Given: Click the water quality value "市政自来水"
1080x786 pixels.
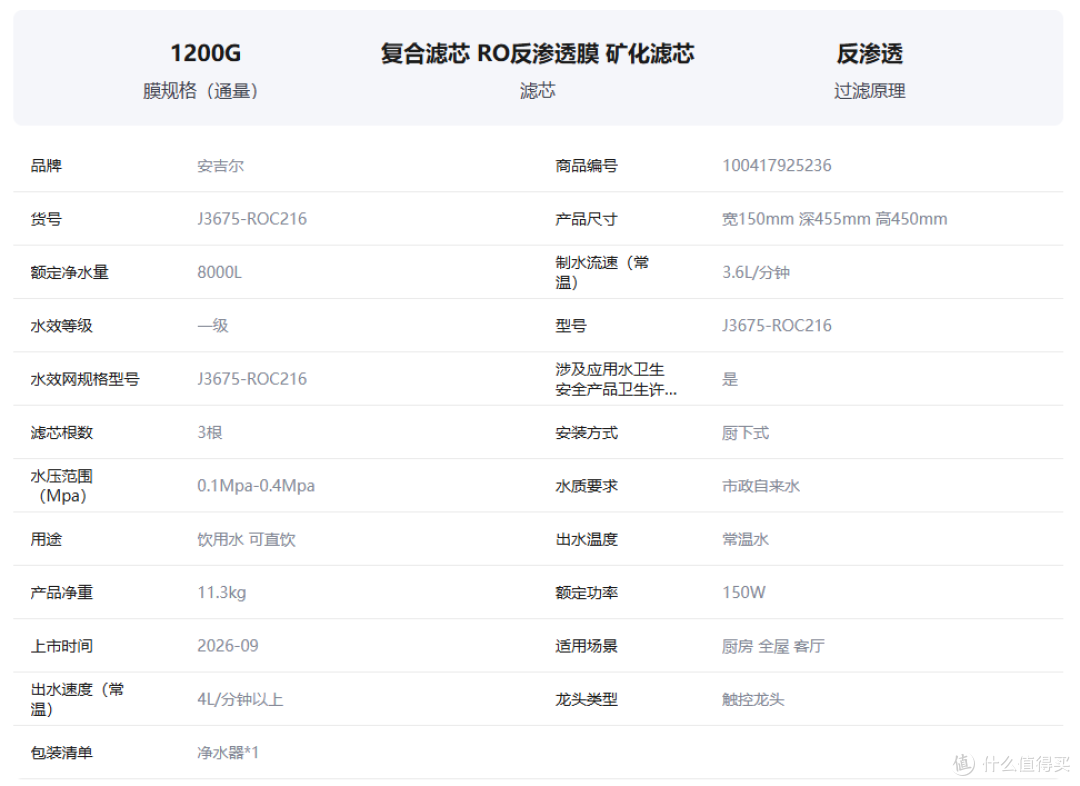Looking at the screenshot, I should (760, 486).
